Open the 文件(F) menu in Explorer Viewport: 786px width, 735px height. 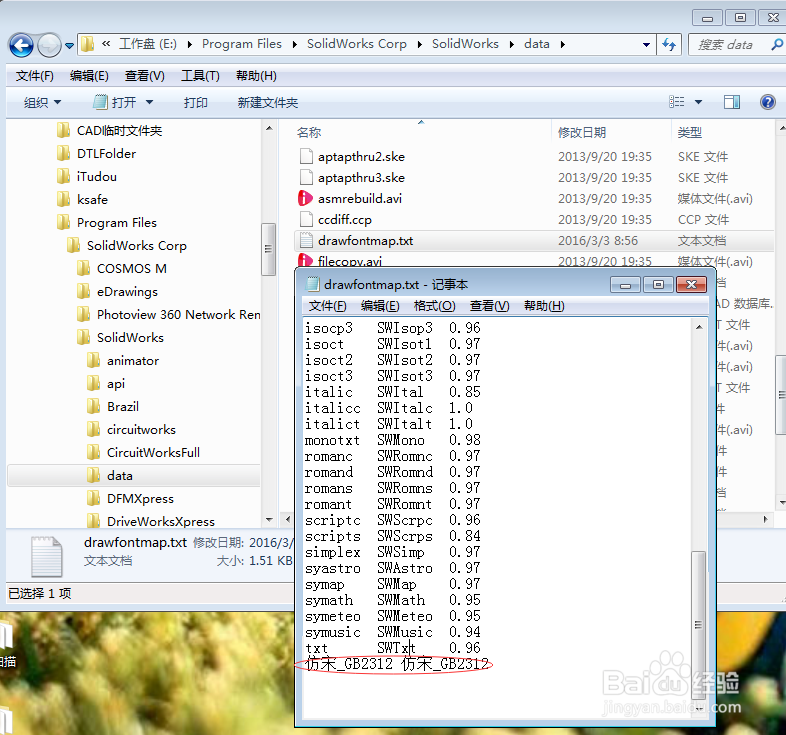click(x=35, y=76)
